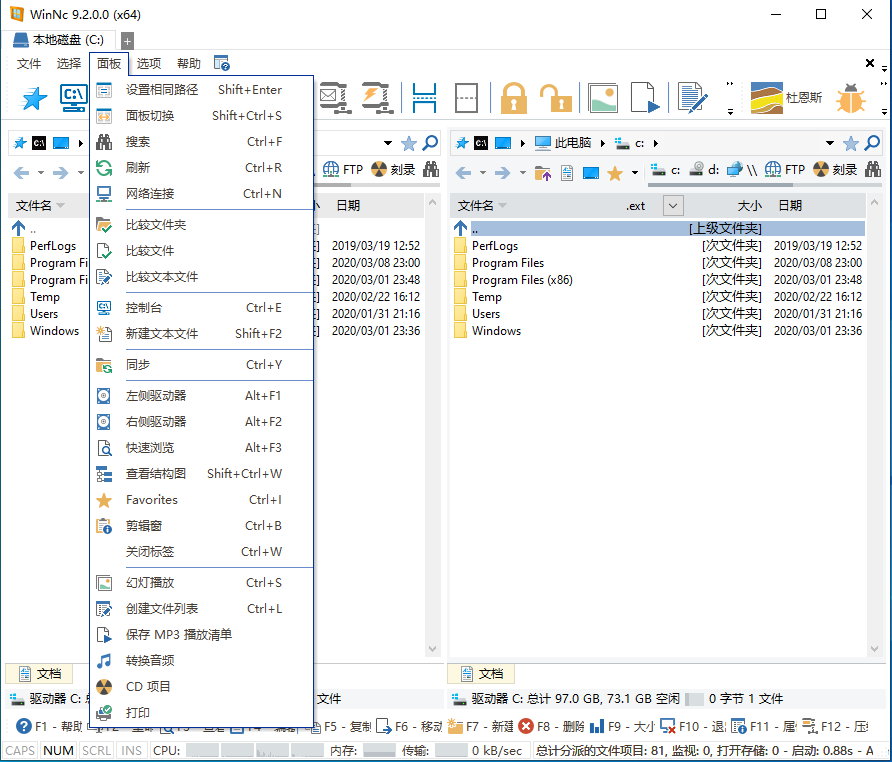Click the 杜恩斯 toolbar button
The height and width of the screenshot is (762, 892).
click(x=787, y=98)
